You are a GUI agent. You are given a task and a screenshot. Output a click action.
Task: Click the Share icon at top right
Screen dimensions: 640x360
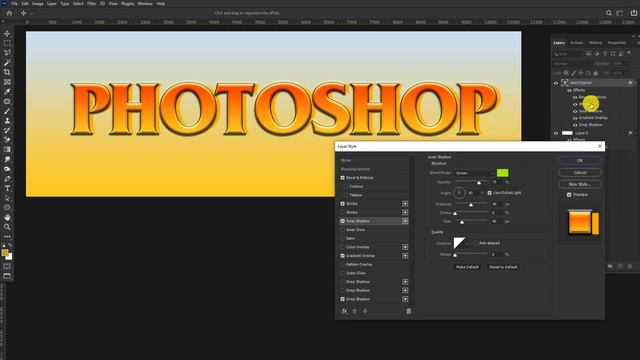click(x=634, y=13)
